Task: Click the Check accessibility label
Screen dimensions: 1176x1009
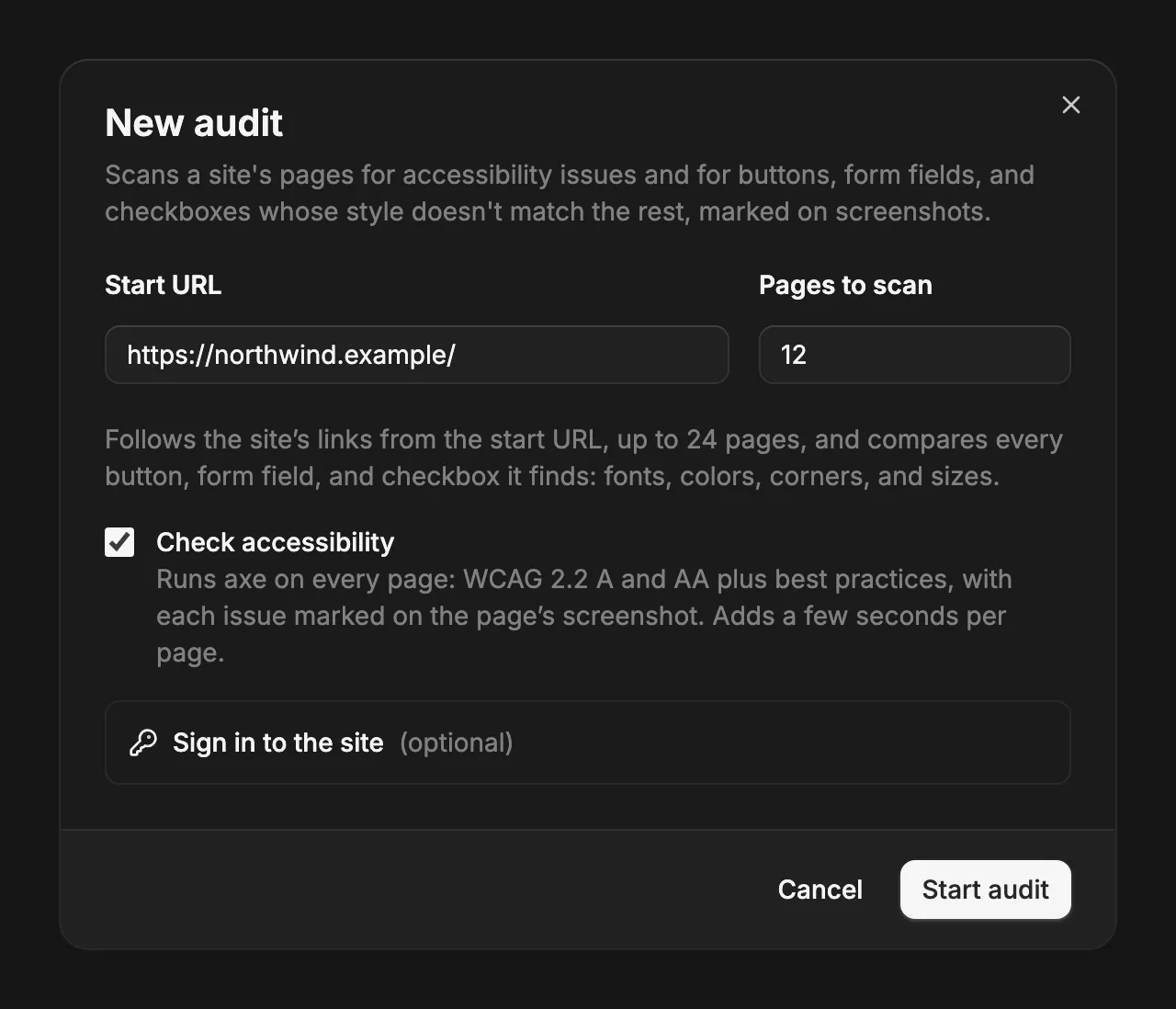Action: pyautogui.click(x=275, y=542)
